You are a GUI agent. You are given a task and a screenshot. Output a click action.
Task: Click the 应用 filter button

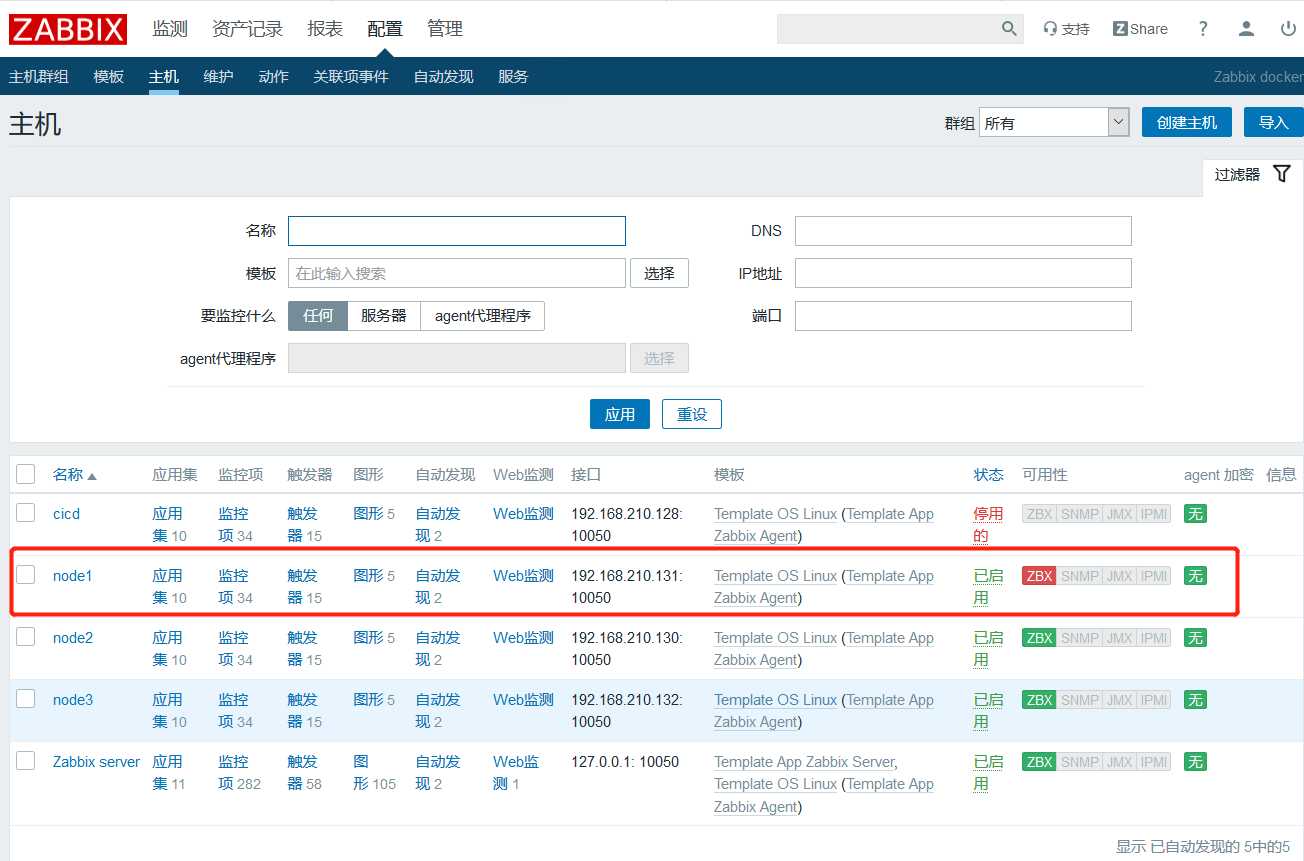coord(620,414)
